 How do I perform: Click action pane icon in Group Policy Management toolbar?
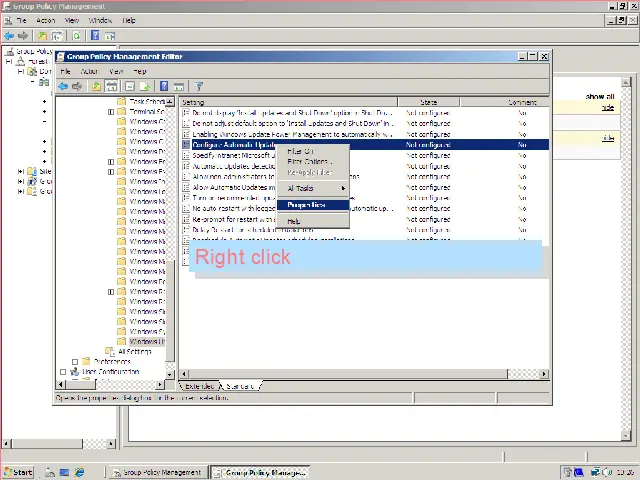point(110,36)
